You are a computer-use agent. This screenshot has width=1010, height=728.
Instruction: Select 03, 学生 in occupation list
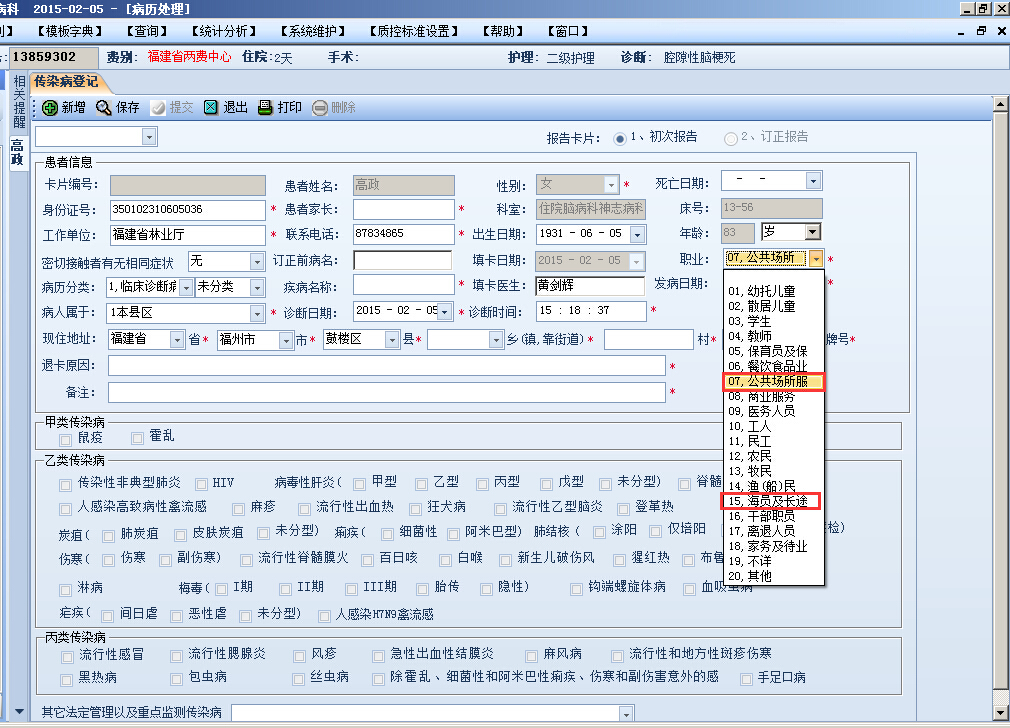pos(774,321)
